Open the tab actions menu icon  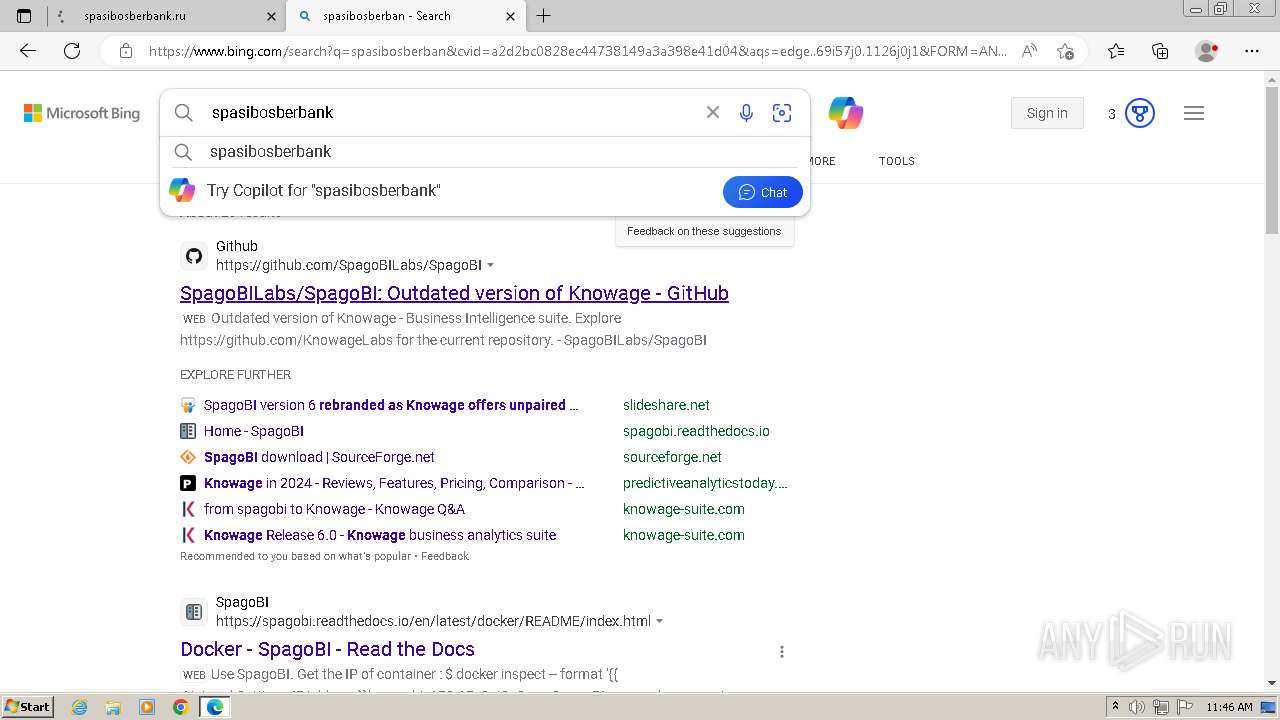tap(24, 16)
